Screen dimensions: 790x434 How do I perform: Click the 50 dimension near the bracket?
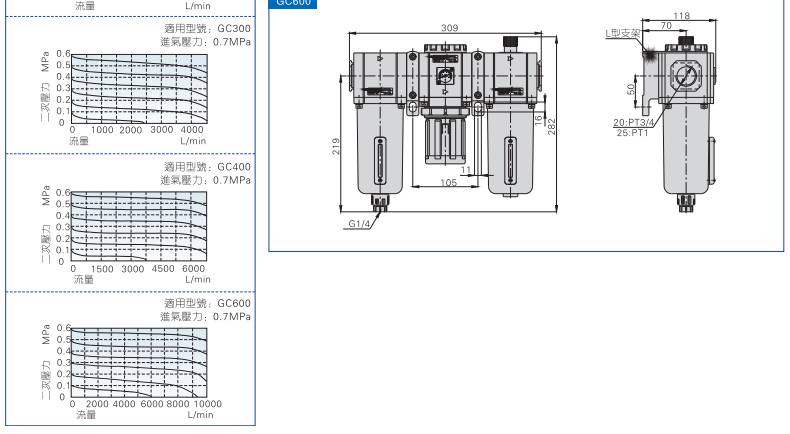[631, 90]
